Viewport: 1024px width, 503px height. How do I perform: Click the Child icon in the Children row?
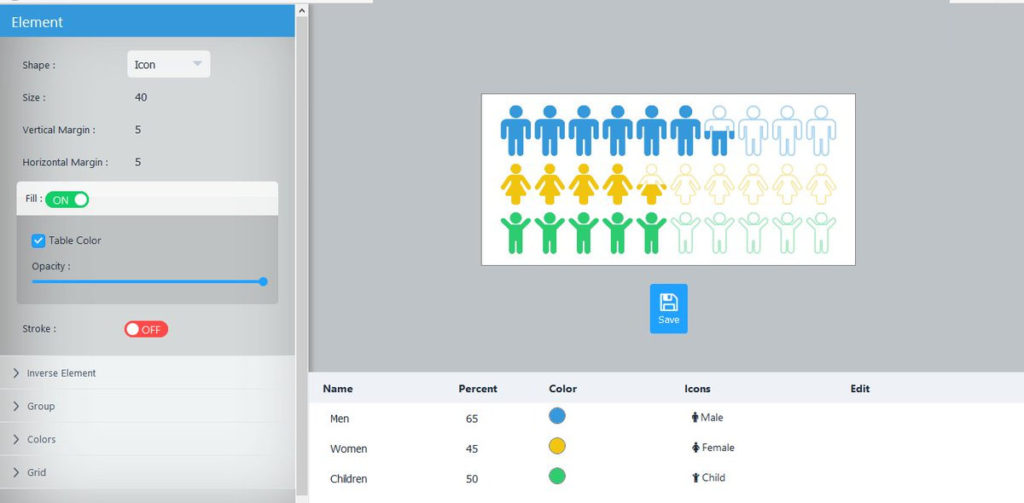tap(696, 478)
